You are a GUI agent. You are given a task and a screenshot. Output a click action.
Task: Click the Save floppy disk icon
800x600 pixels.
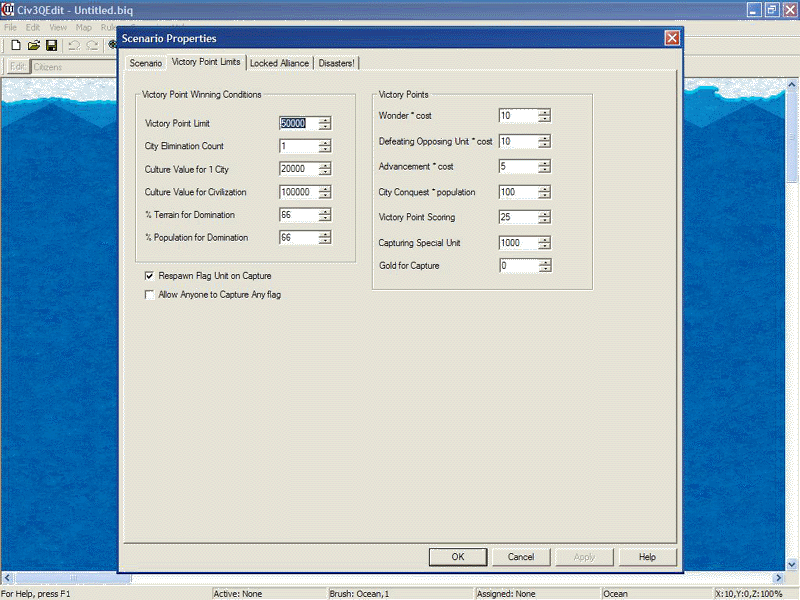51,45
